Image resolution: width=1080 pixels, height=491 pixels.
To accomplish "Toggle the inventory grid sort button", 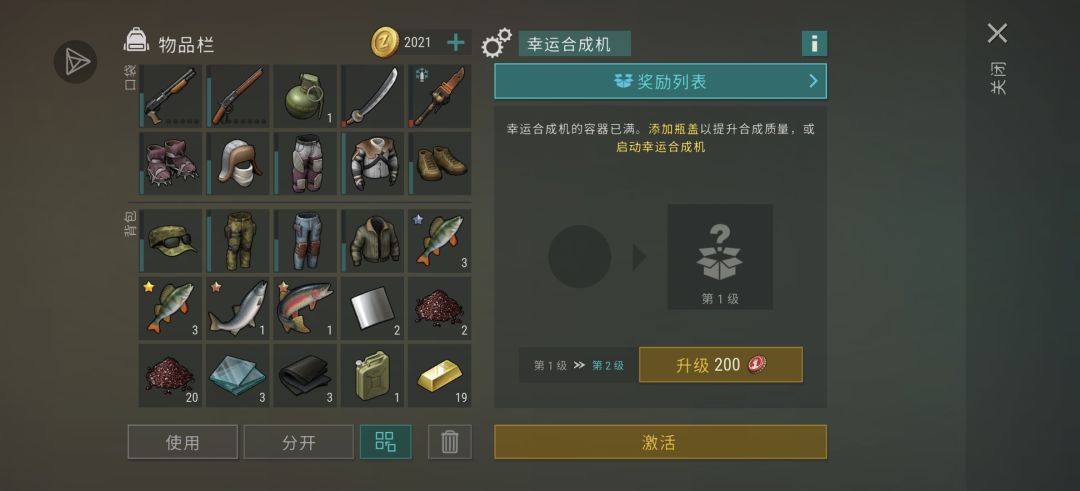I will tap(386, 441).
